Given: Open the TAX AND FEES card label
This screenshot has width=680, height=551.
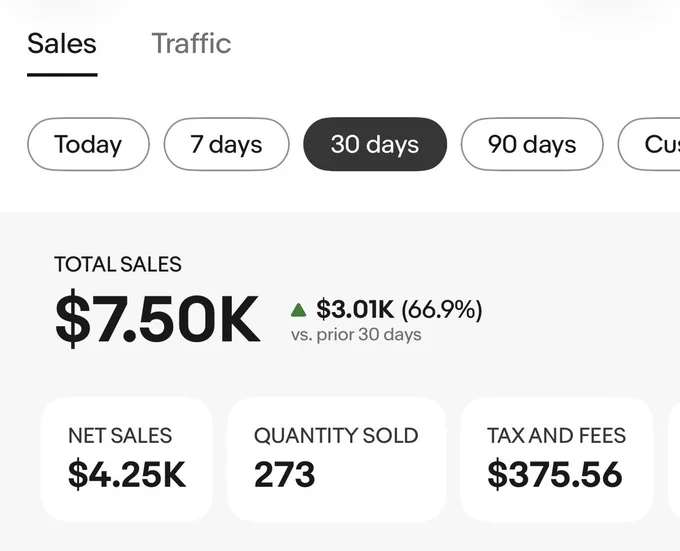Looking at the screenshot, I should point(556,436).
